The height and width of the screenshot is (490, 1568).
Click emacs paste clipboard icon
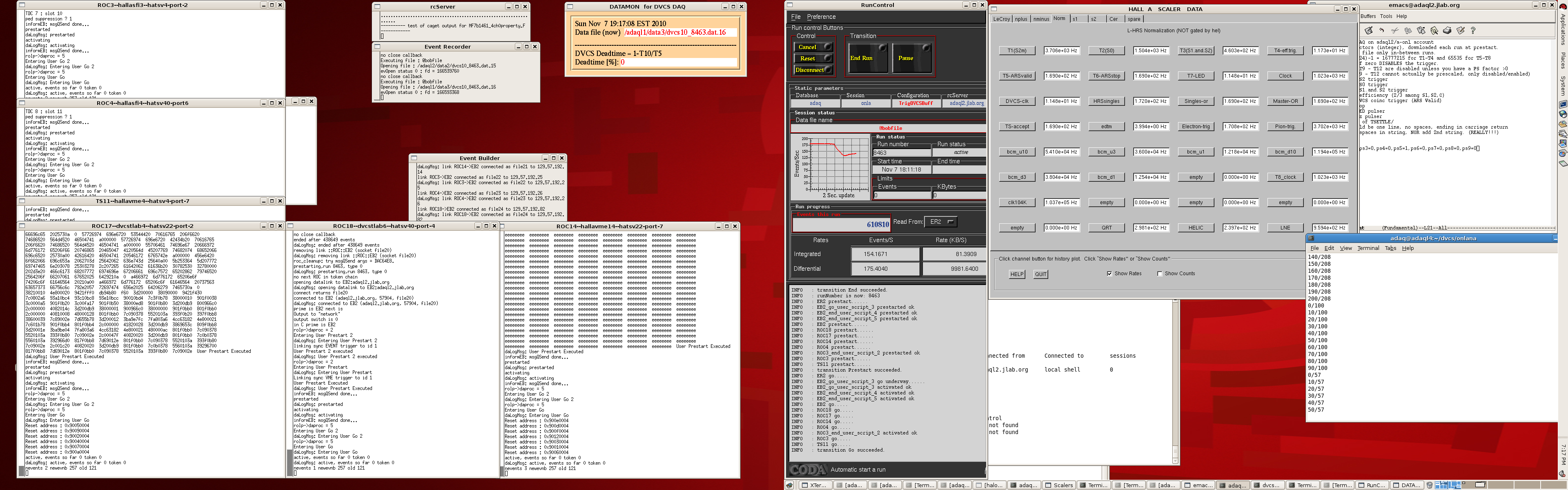pyautogui.click(x=1421, y=31)
